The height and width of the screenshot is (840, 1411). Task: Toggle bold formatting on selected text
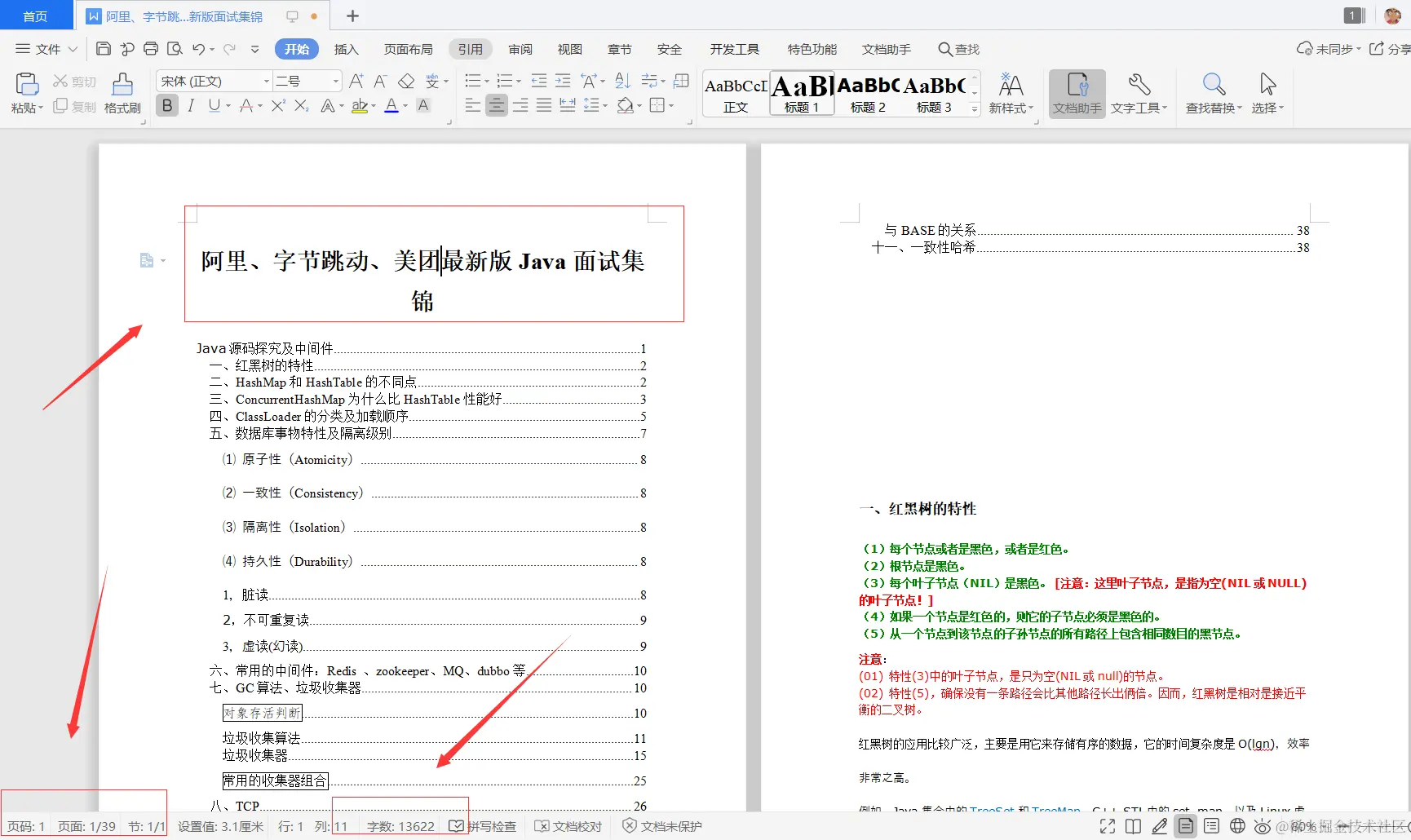(x=167, y=105)
